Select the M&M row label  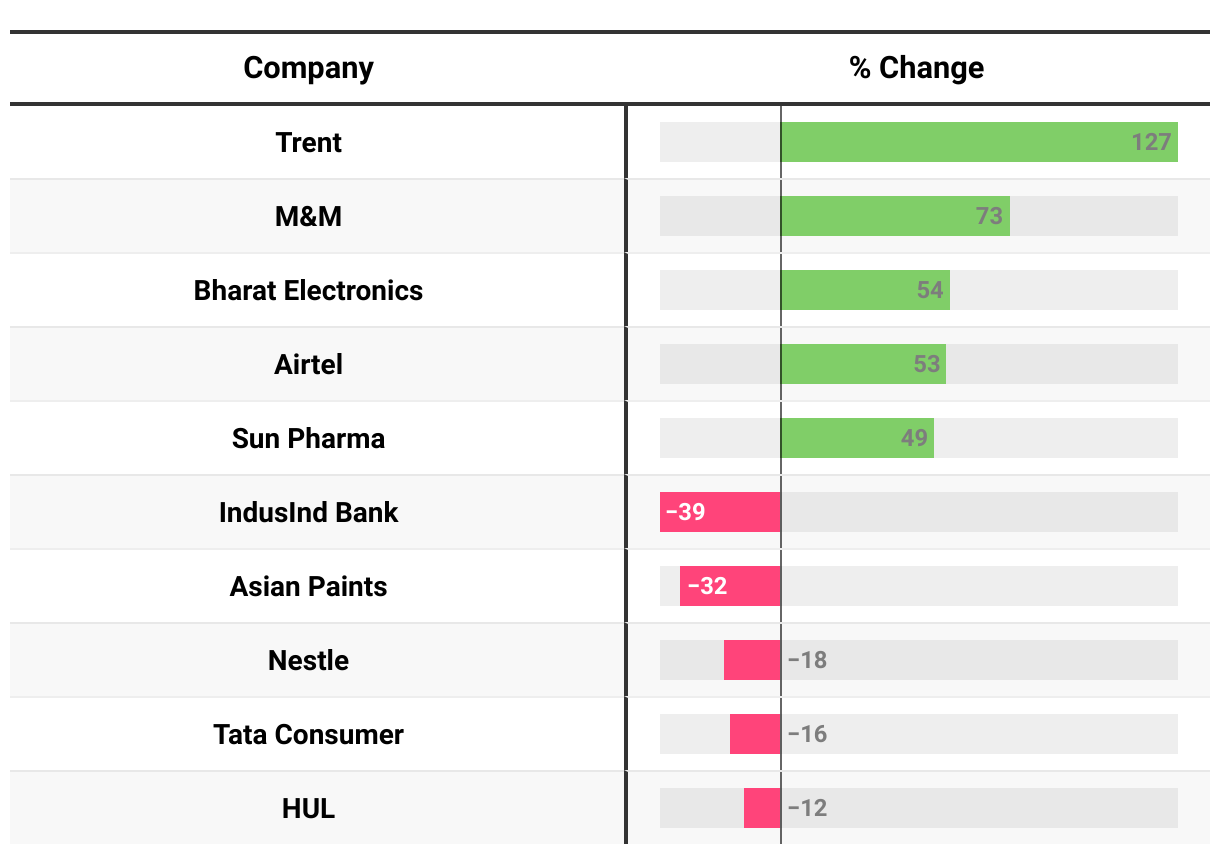coord(308,216)
